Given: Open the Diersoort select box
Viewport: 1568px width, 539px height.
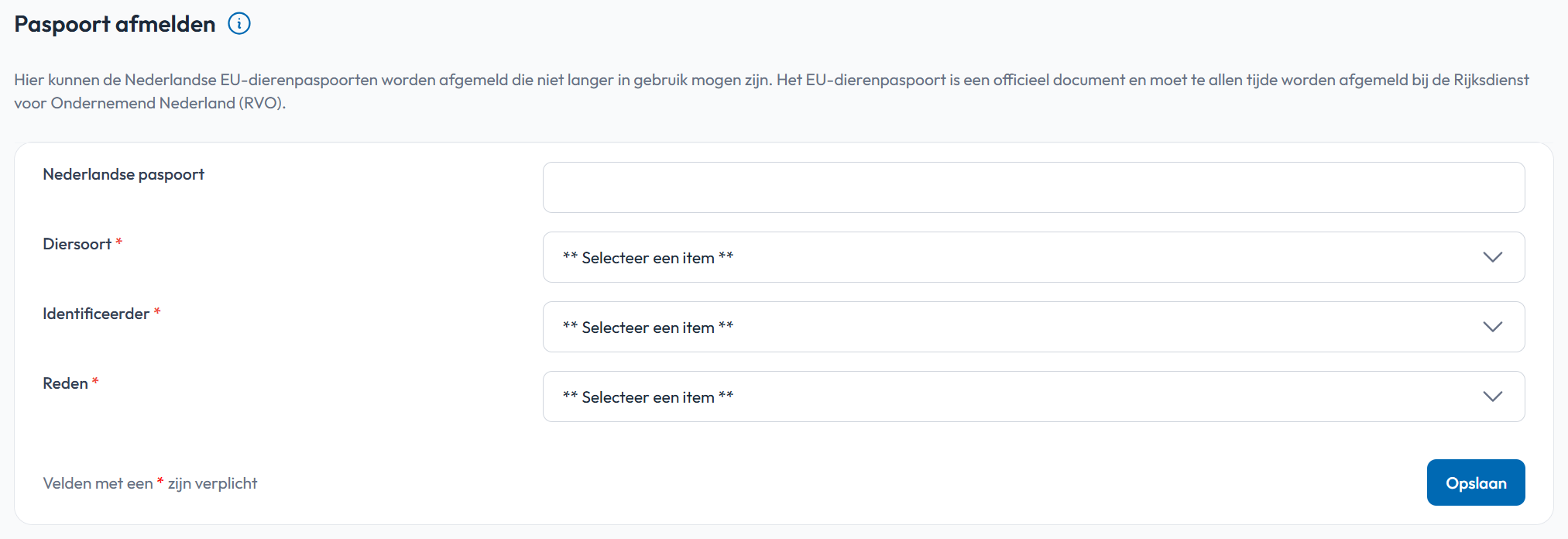Looking at the screenshot, I should [x=1034, y=257].
